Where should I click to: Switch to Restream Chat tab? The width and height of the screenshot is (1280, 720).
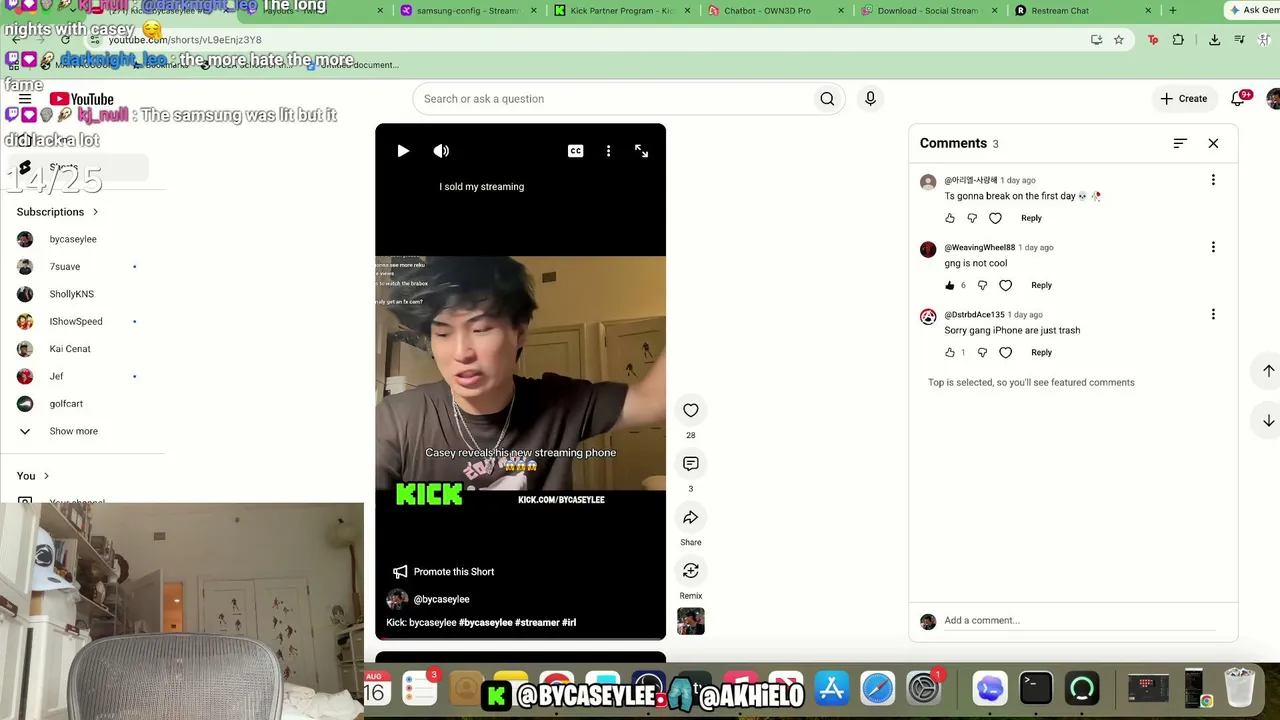[1083, 11]
